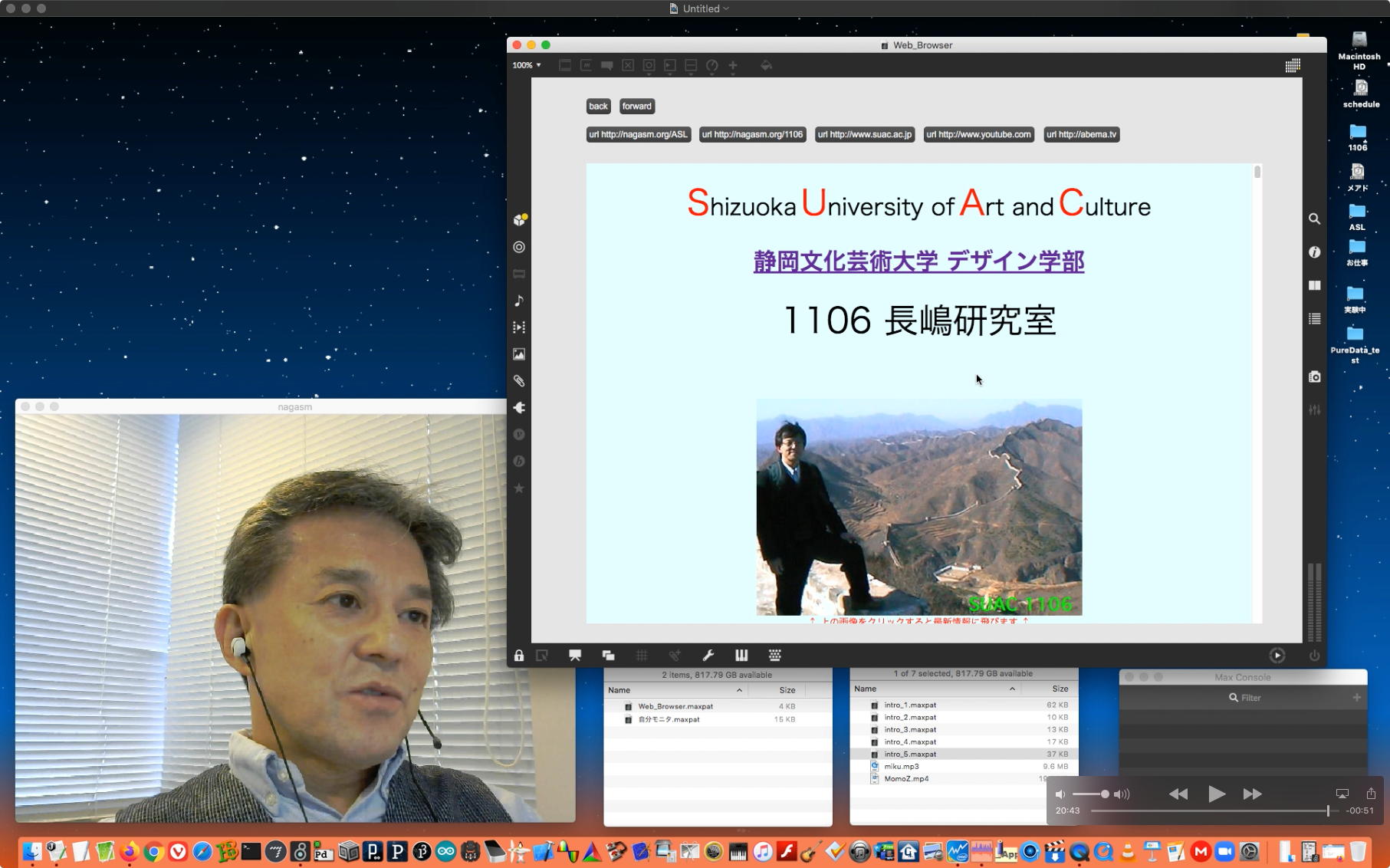Click the circular play icon in patcher bottom toolbar
This screenshot has width=1390, height=868.
click(1277, 656)
